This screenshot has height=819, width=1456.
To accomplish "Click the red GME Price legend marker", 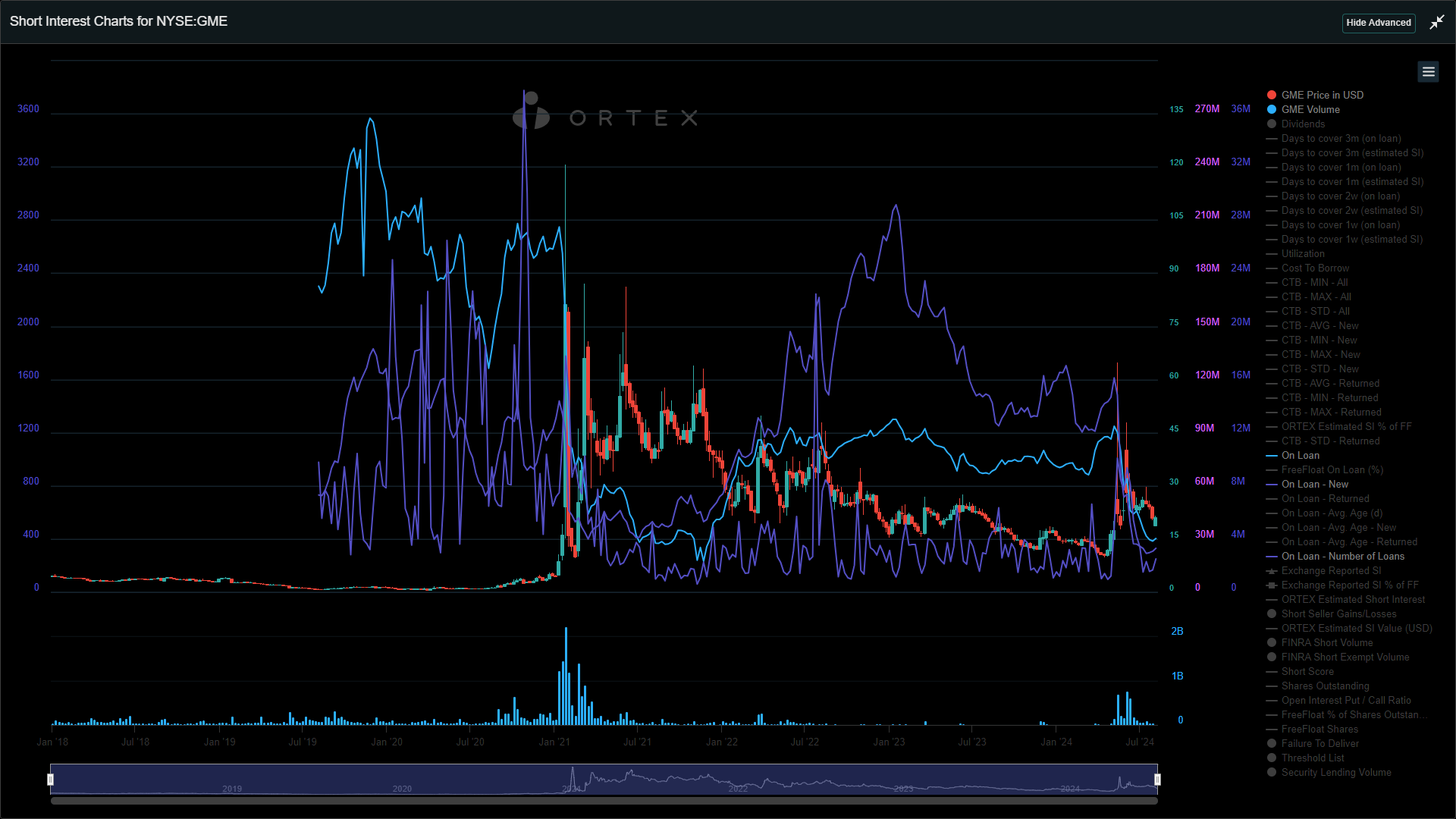I will (1271, 95).
